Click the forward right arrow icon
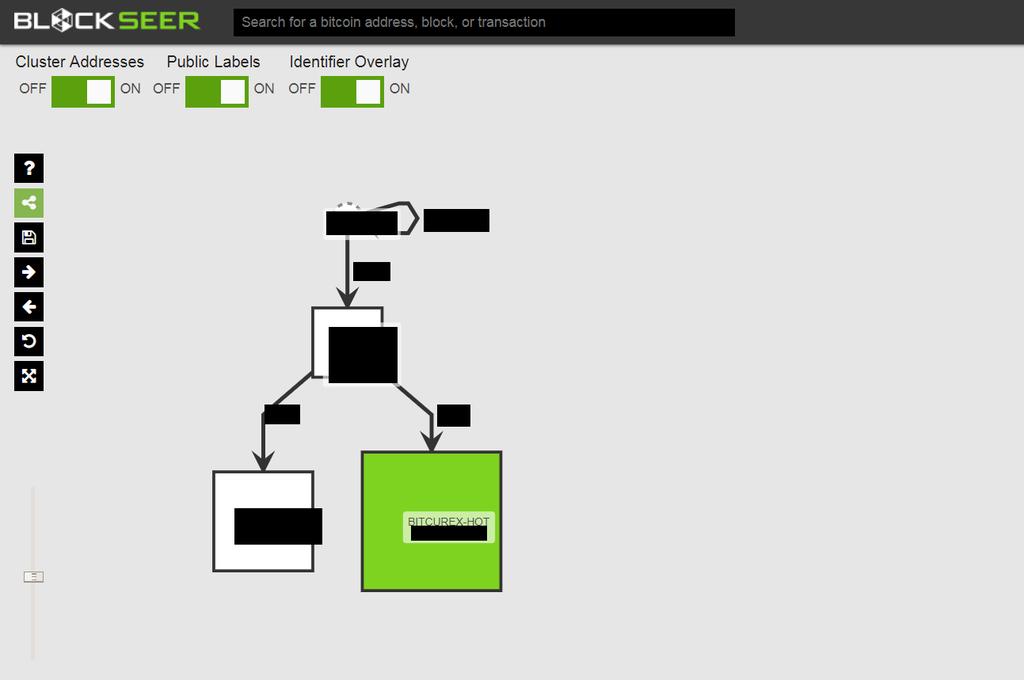This screenshot has width=1024, height=680. click(29, 272)
